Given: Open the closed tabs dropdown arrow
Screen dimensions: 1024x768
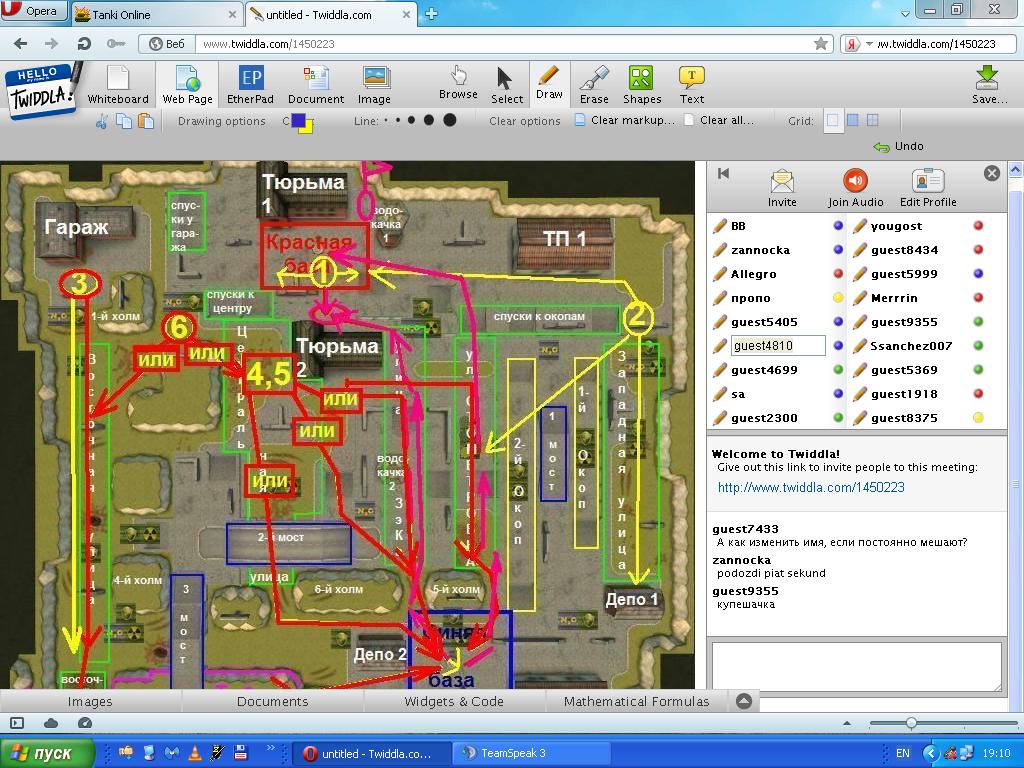Looking at the screenshot, I should [x=905, y=14].
